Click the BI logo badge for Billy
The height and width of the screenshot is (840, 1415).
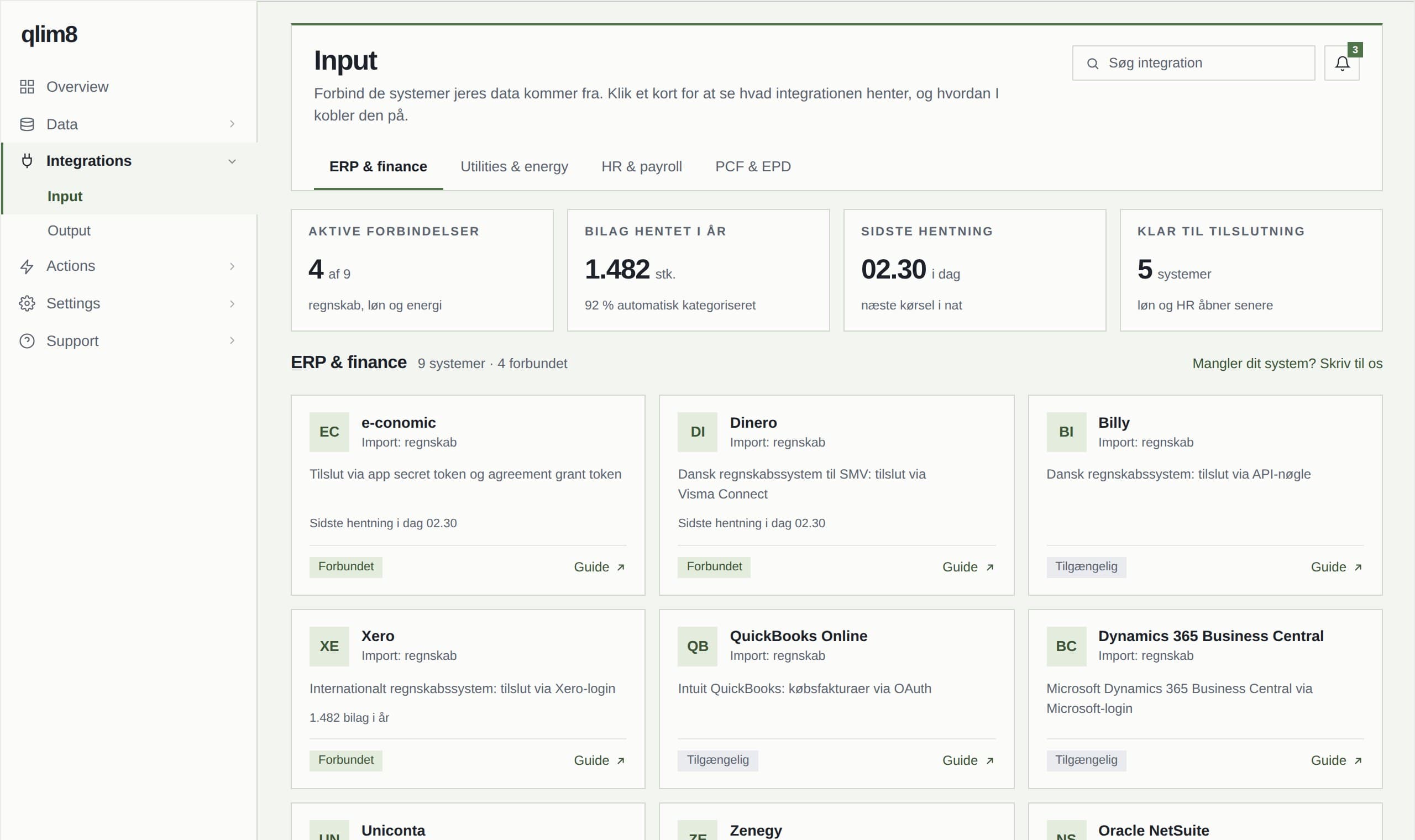coord(1066,432)
